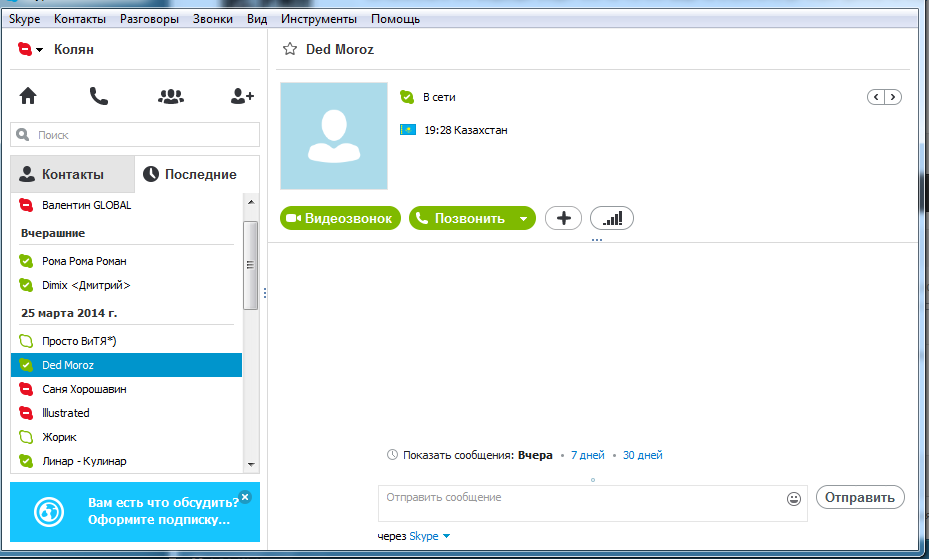The image size is (929, 559).
Task: Select contact Жорик
Action: coord(127,437)
